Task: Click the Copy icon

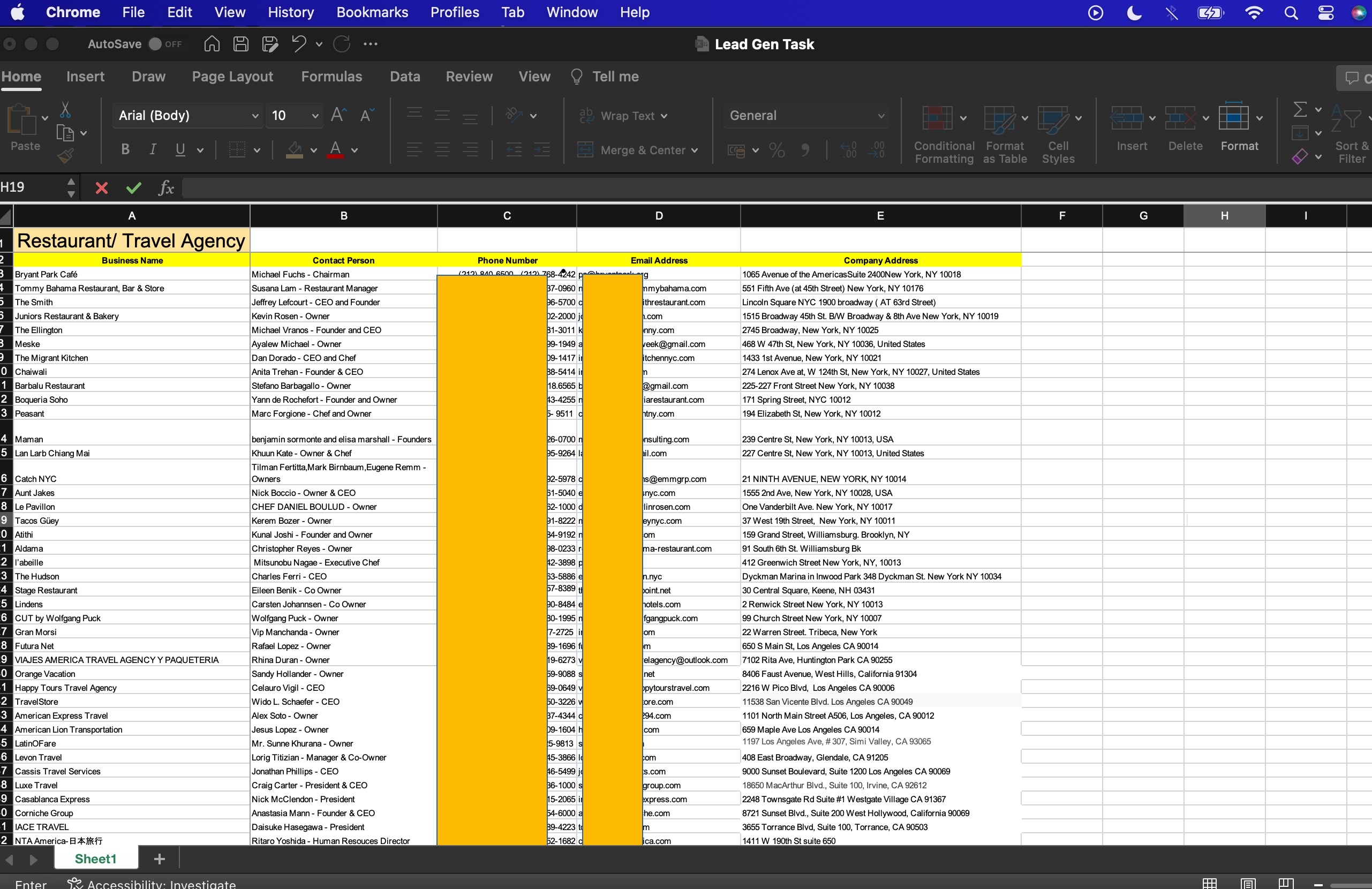Action: (x=65, y=133)
